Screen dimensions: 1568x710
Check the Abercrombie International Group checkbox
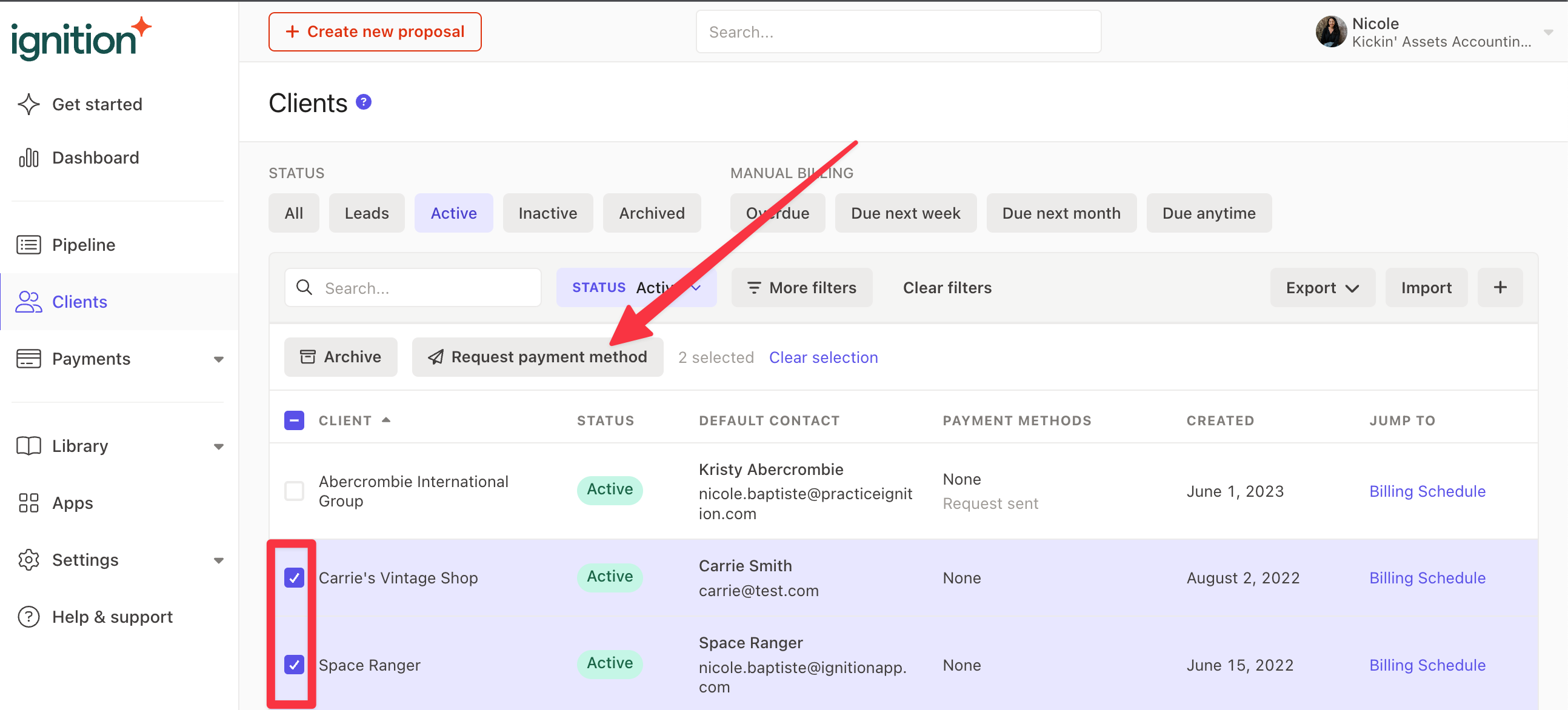pyautogui.click(x=294, y=490)
